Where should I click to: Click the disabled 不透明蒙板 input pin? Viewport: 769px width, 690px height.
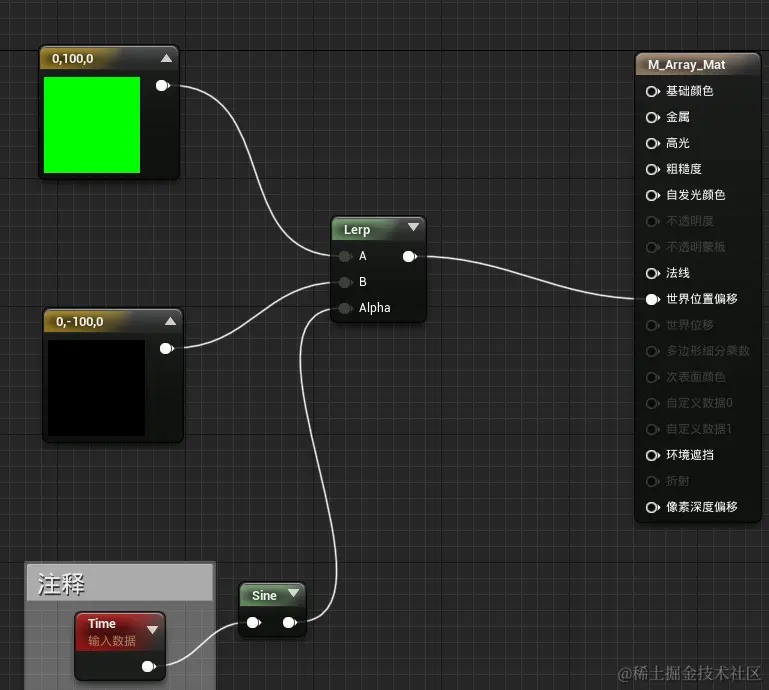pyautogui.click(x=653, y=247)
